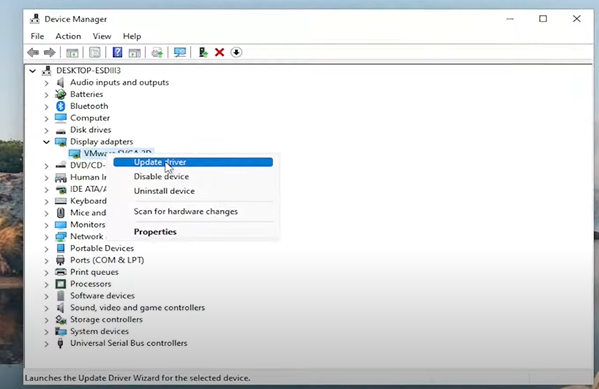
Task: Click the Disk drives icon
Action: [60, 130]
